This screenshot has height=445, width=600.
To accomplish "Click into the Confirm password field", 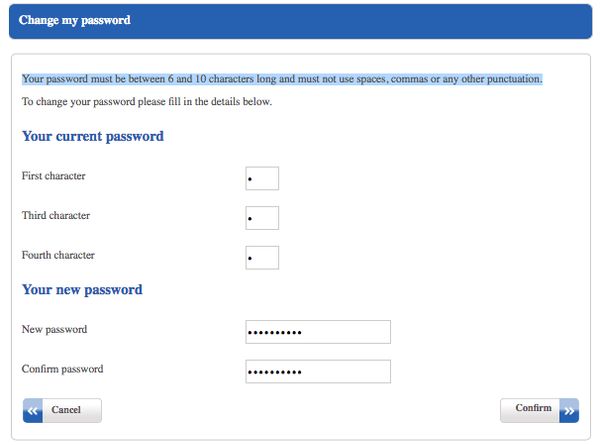I will pos(317,372).
